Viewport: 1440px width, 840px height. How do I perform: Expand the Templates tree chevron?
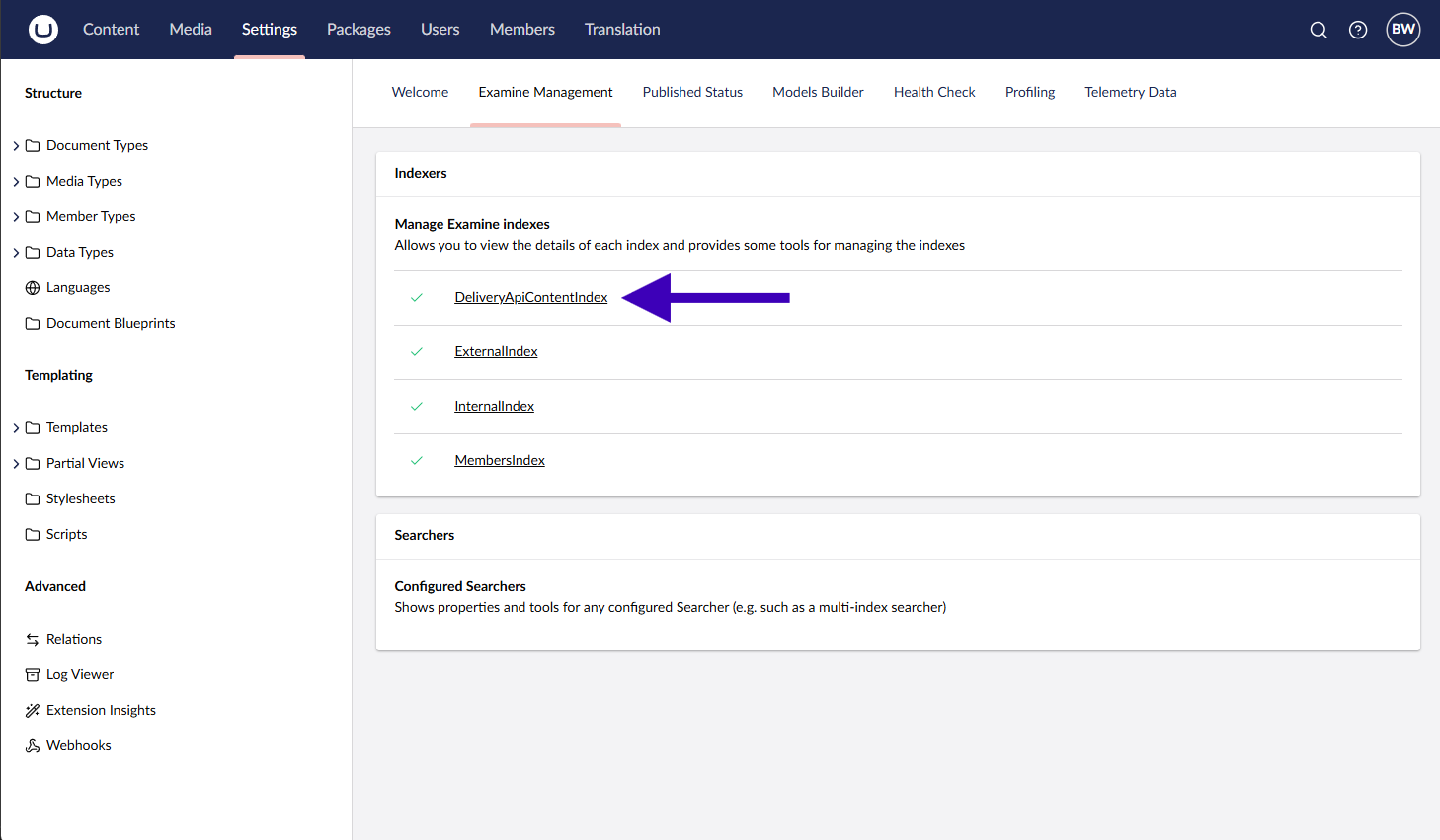[16, 428]
